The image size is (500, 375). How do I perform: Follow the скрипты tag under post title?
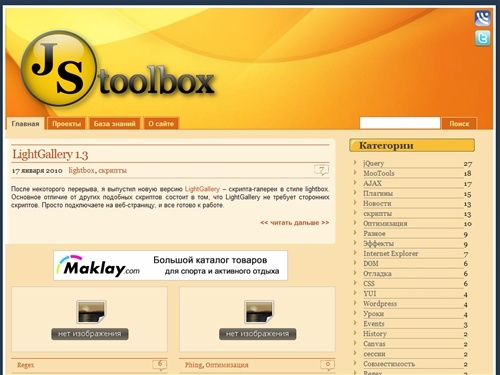[112, 171]
